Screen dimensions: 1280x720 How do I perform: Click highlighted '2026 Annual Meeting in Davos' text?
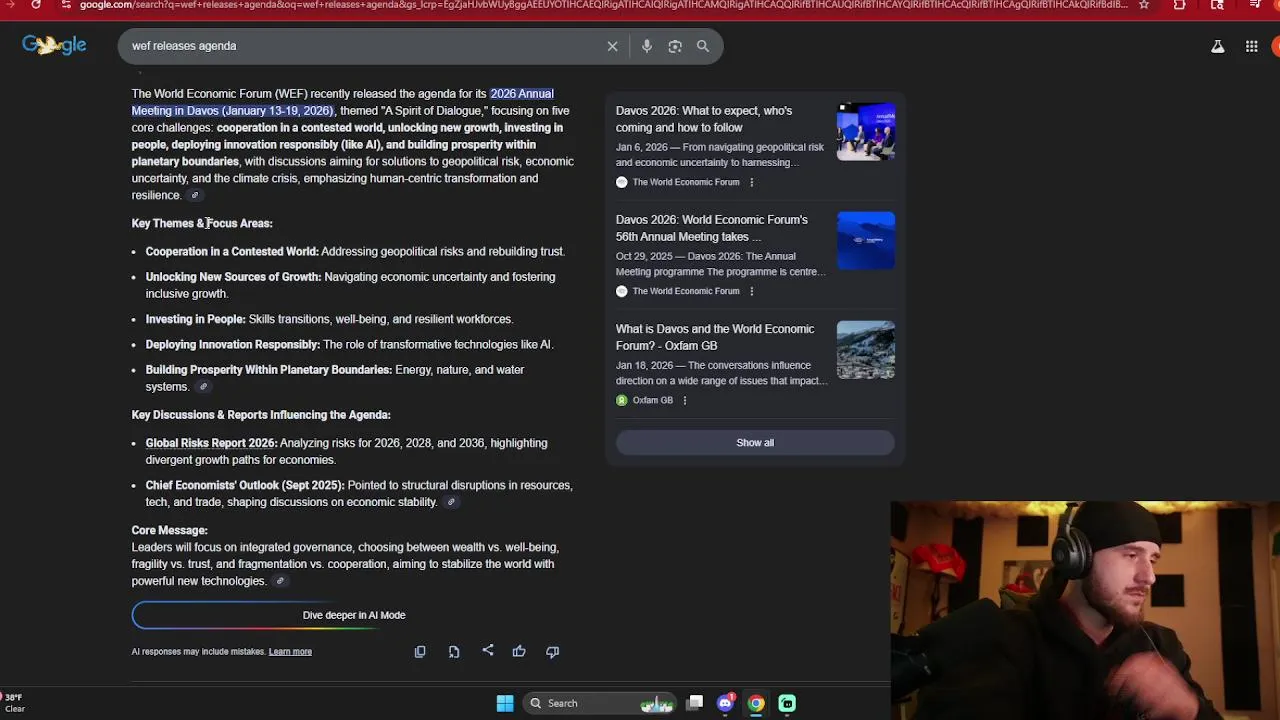[x=343, y=102]
